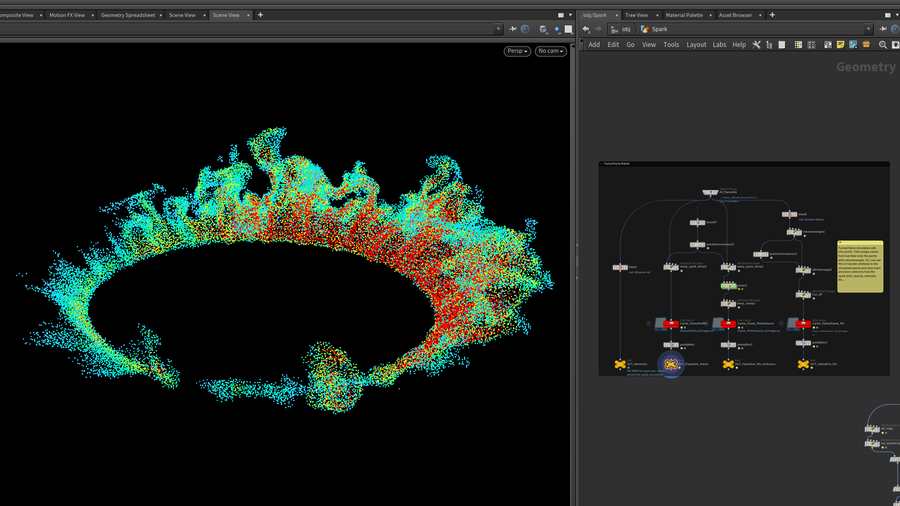Select the Cache_FlameSimPts file cache node
Screen dimensions: 900x506
(669, 324)
